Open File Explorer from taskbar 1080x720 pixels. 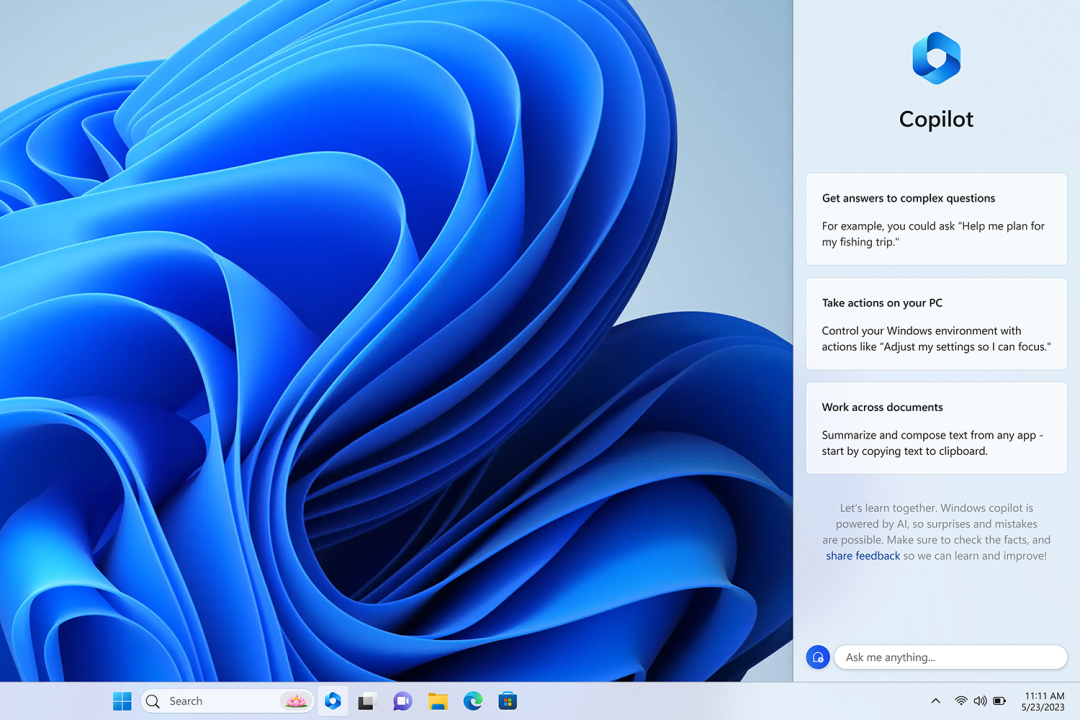(x=437, y=701)
